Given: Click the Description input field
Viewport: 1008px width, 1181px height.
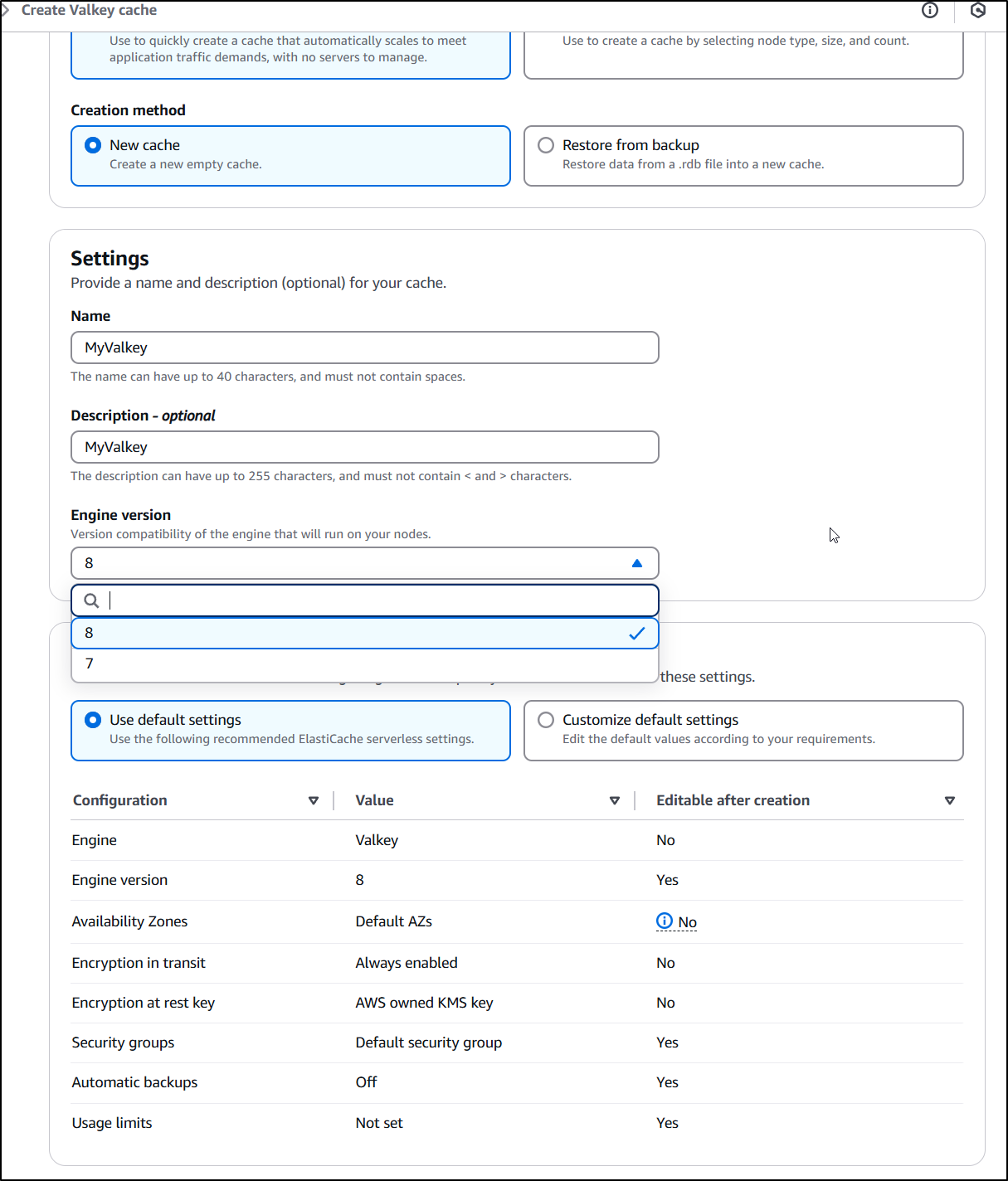Looking at the screenshot, I should (365, 447).
